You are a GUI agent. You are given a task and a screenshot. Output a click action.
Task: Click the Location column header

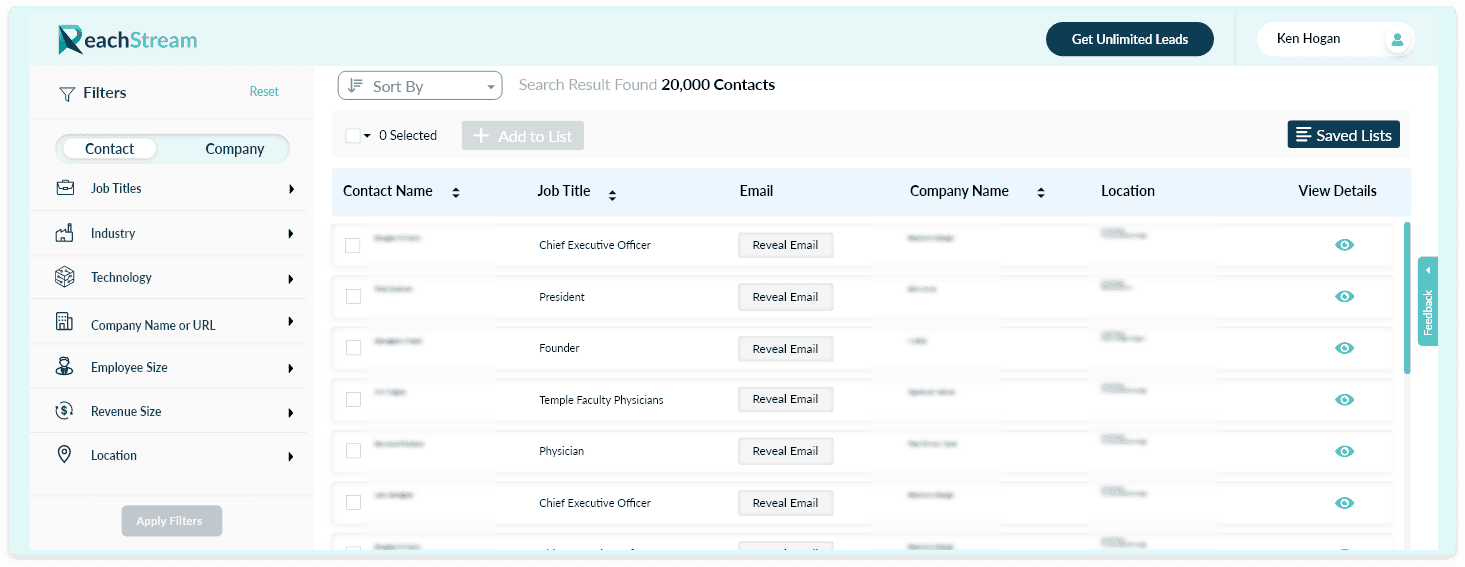[x=1128, y=191]
